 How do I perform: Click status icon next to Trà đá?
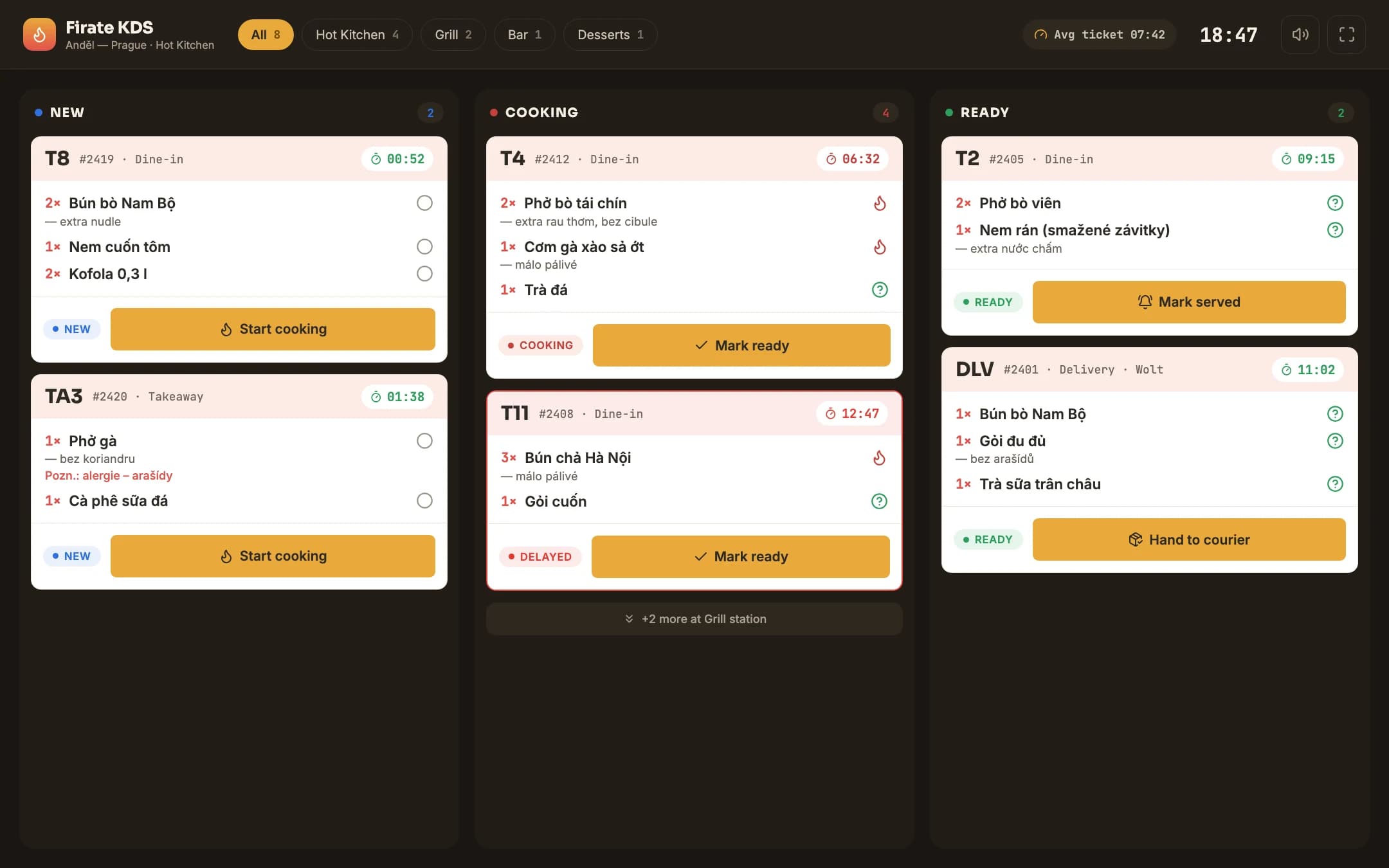pos(880,290)
